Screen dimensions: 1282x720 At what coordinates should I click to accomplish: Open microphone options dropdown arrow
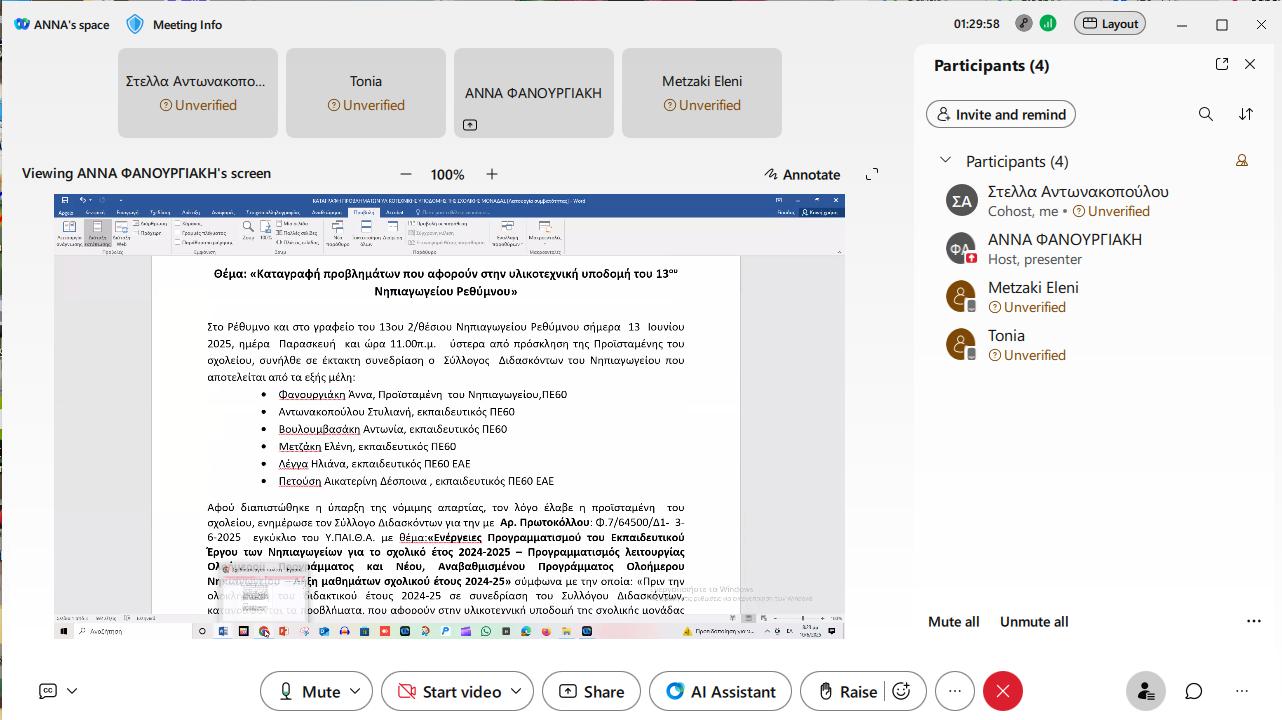(x=357, y=691)
